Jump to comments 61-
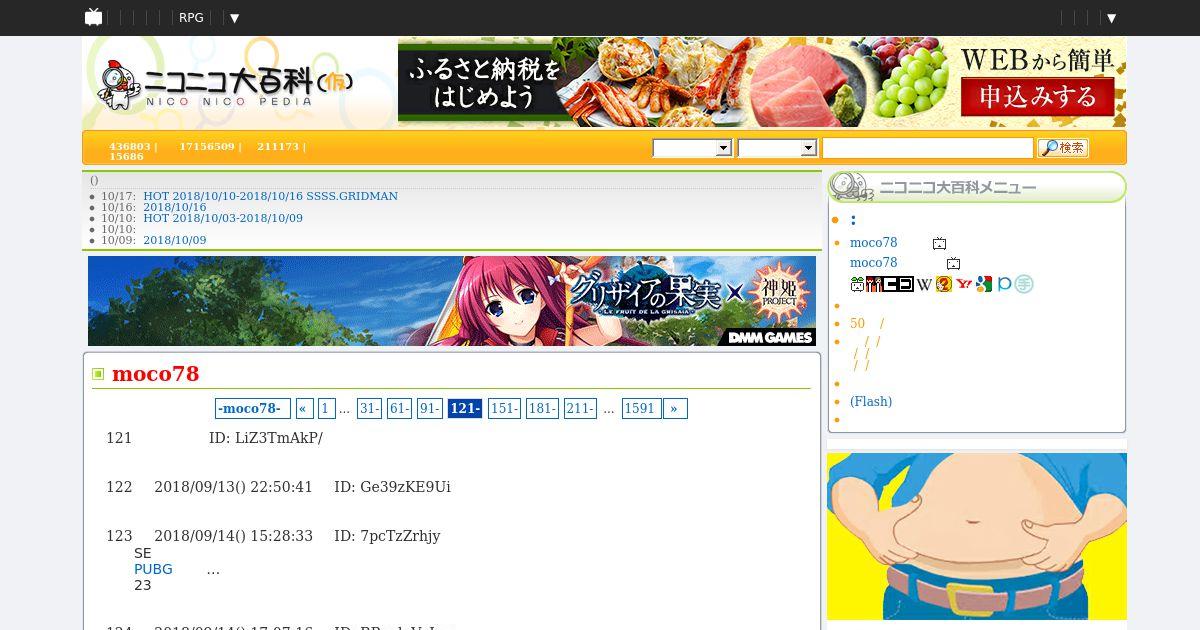 [x=399, y=408]
